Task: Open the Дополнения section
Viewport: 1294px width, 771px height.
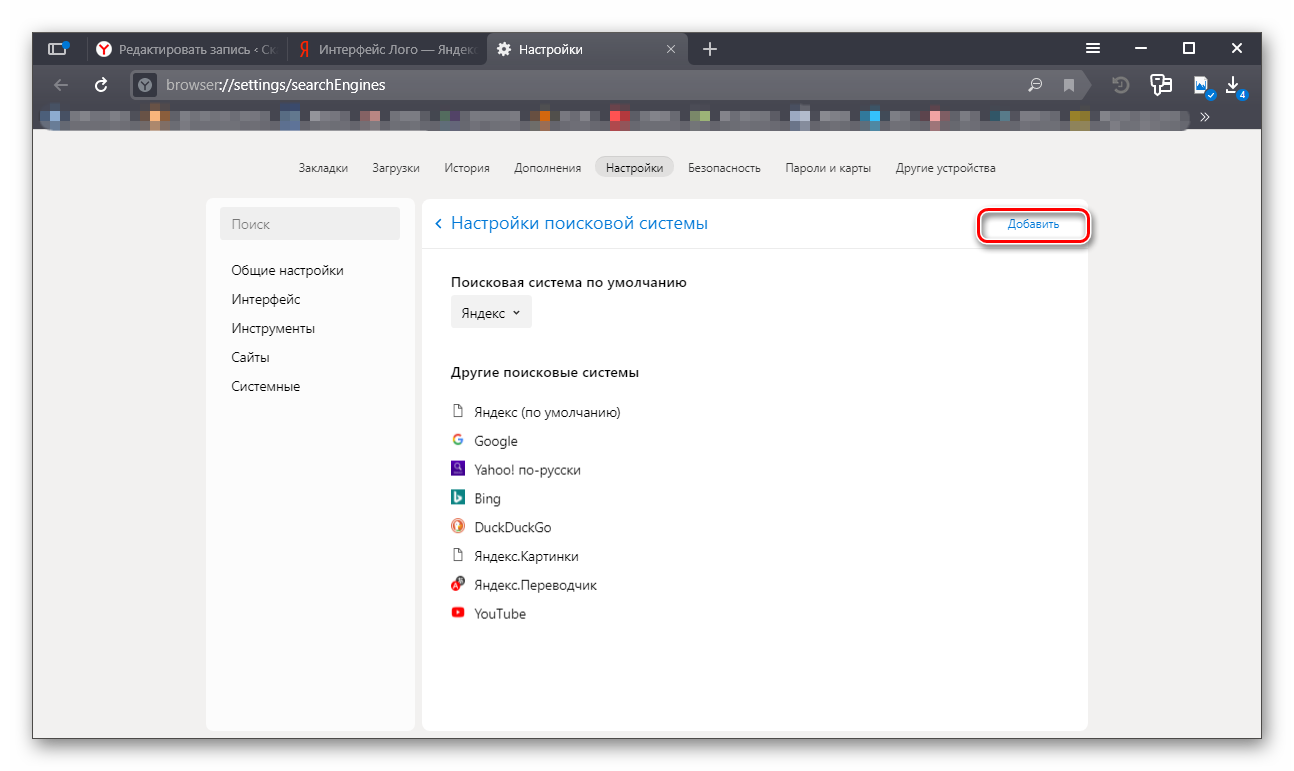Action: [548, 168]
